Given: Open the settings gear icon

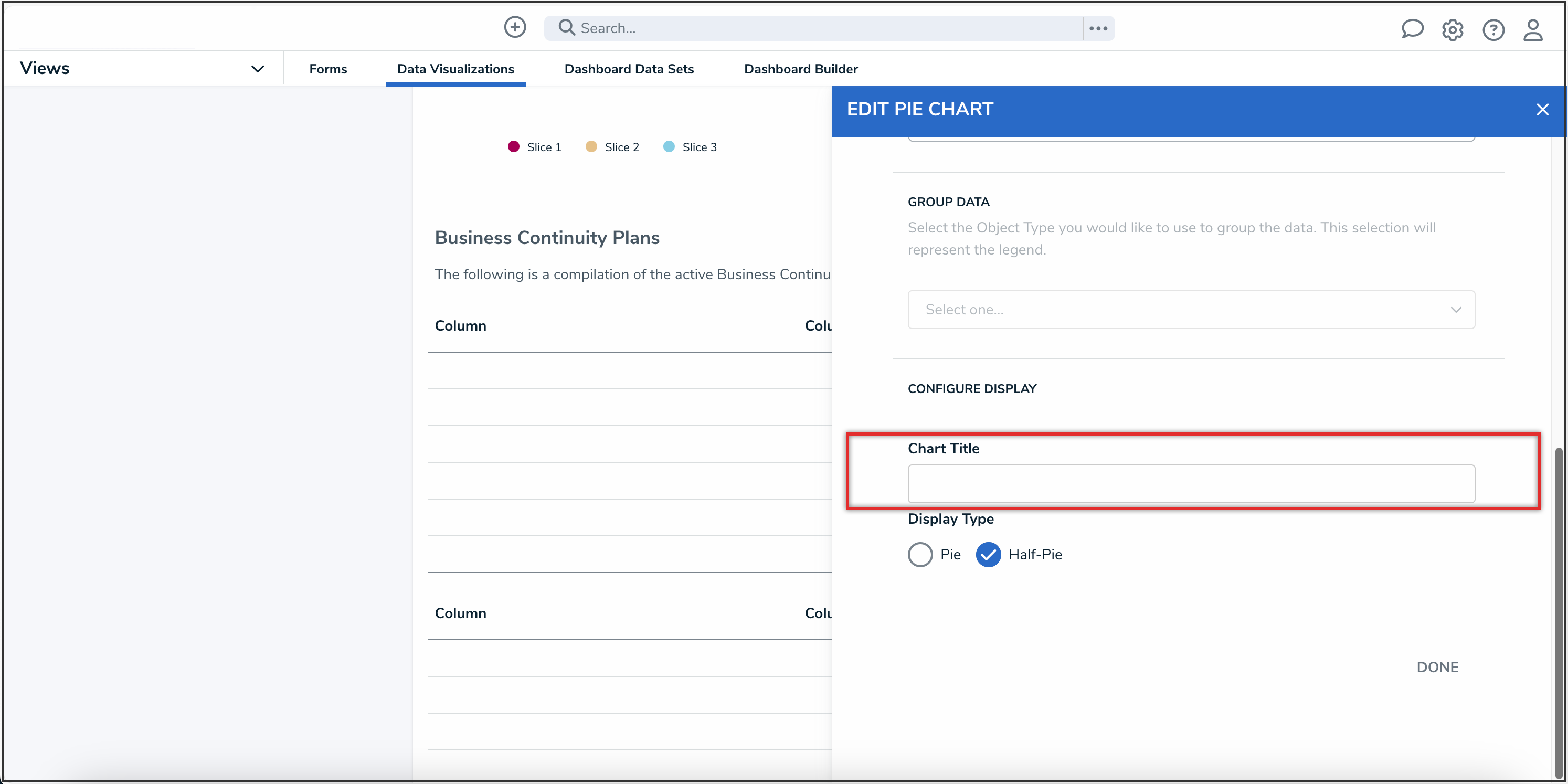Looking at the screenshot, I should click(1453, 29).
